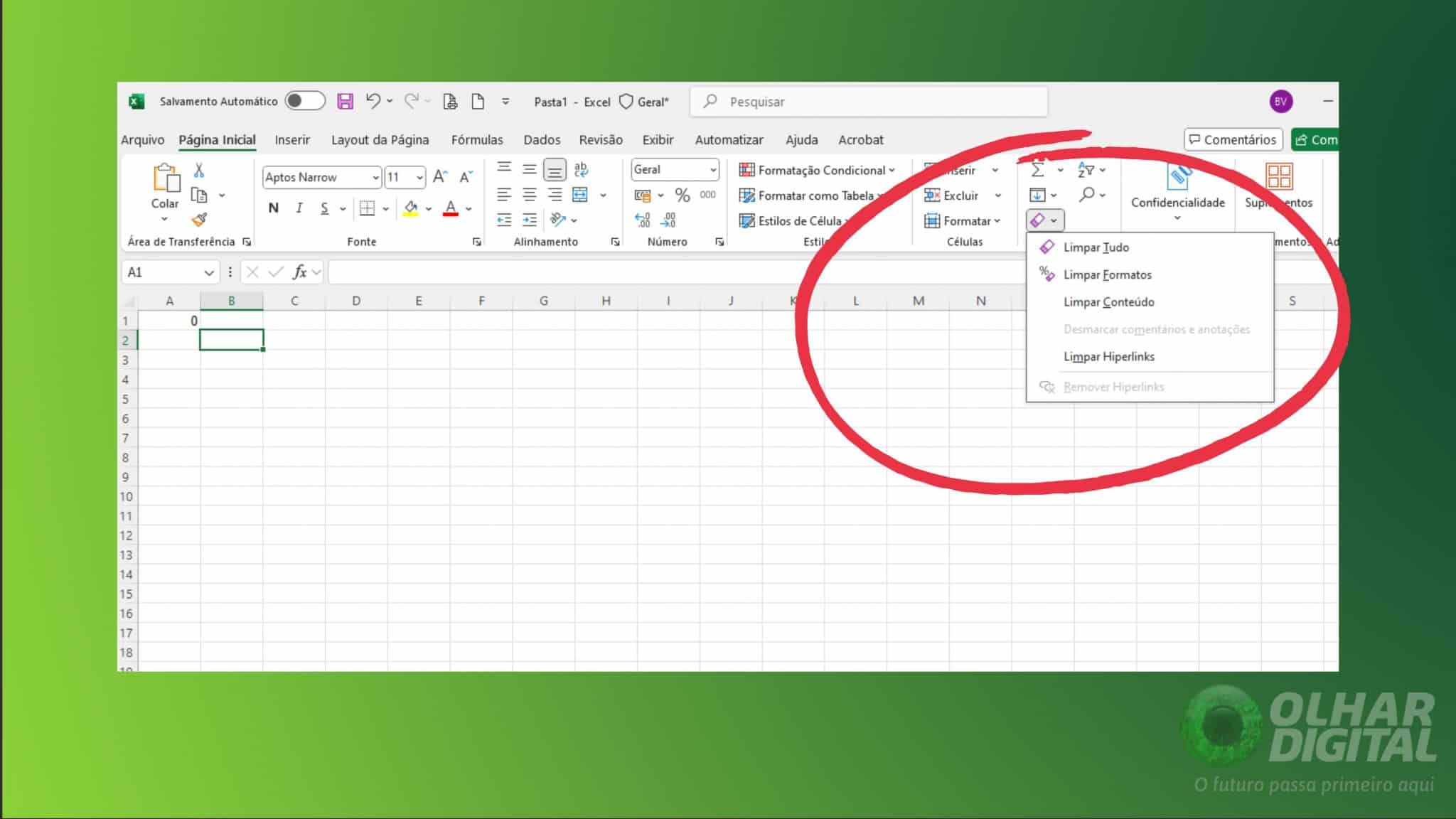1456x819 pixels.
Task: Increase font size with larger A icon
Action: 440,176
